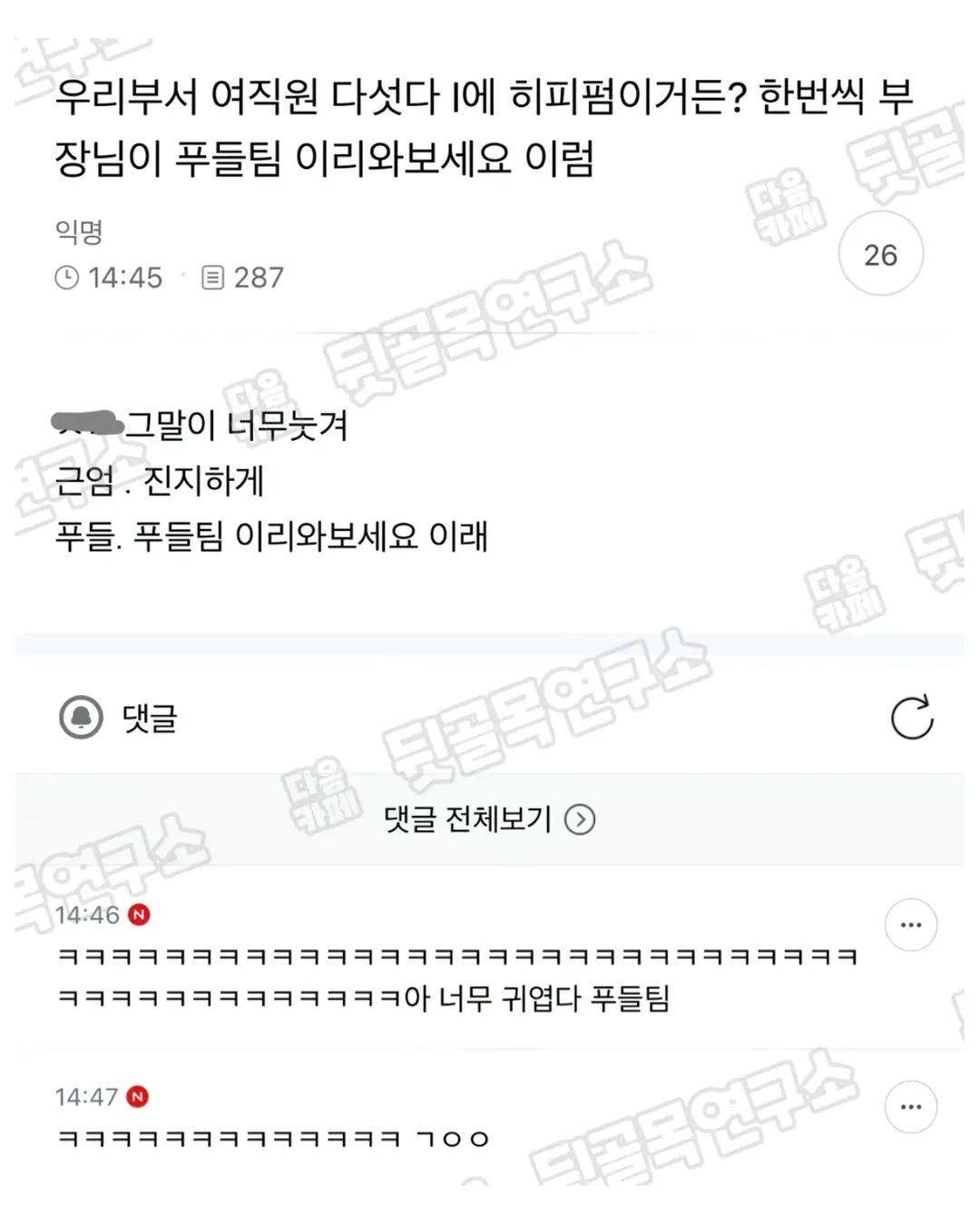The height and width of the screenshot is (1225, 980).
Task: Click the chevron circle next to 댓글 전체보기
Action: pos(580,820)
